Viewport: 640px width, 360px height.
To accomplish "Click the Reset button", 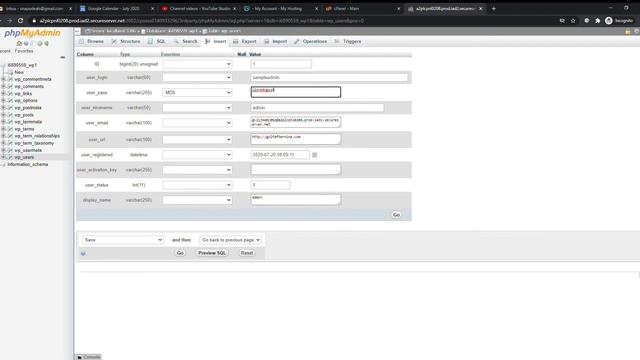I will (x=247, y=253).
